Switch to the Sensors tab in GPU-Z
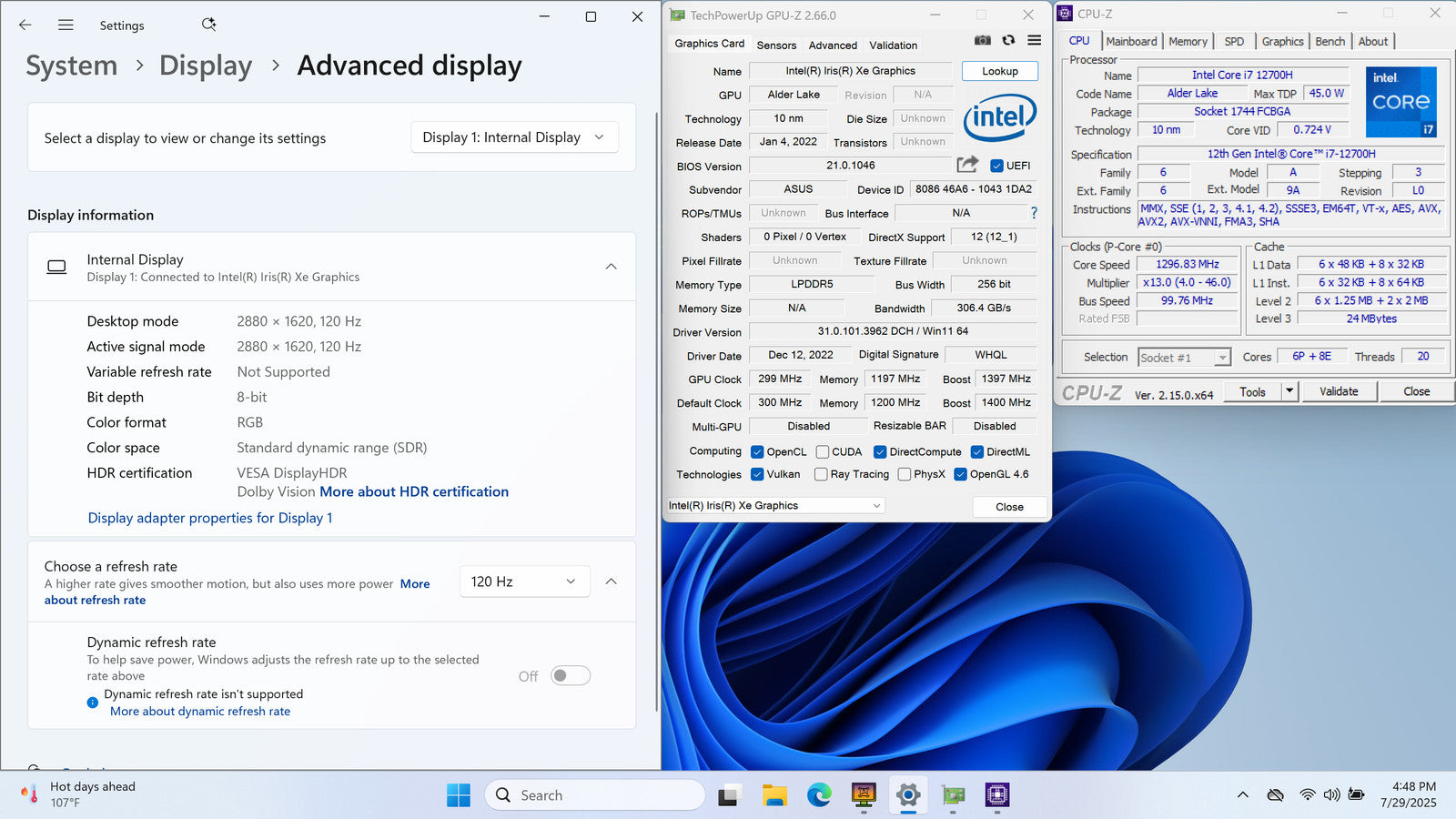The width and height of the screenshot is (1456, 819). pyautogui.click(x=776, y=45)
